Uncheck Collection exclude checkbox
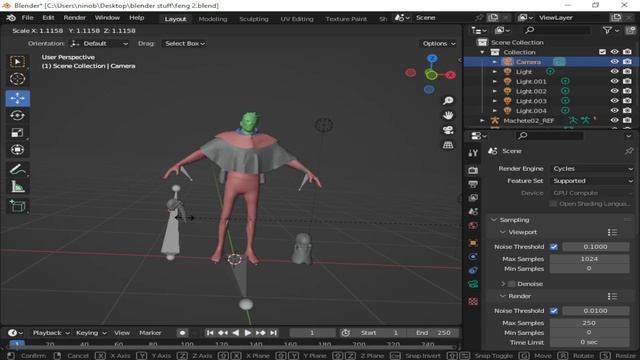The height and width of the screenshot is (360, 640). coord(602,52)
